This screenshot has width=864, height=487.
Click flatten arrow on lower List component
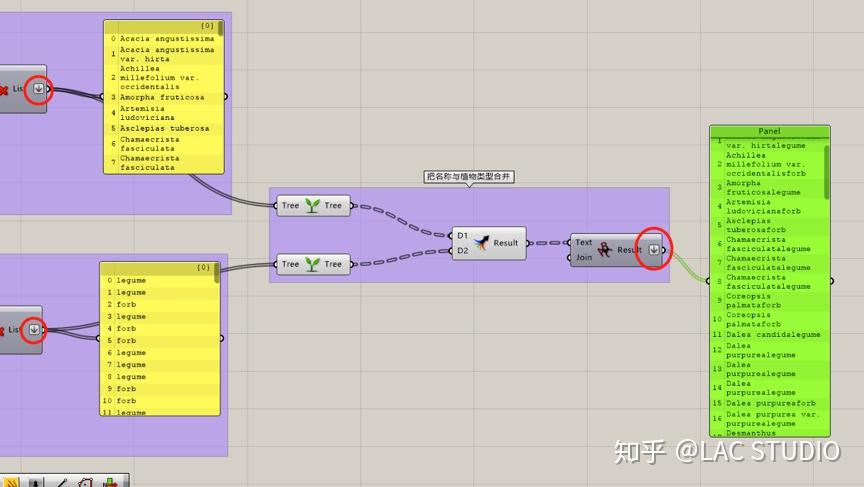pyautogui.click(x=34, y=329)
